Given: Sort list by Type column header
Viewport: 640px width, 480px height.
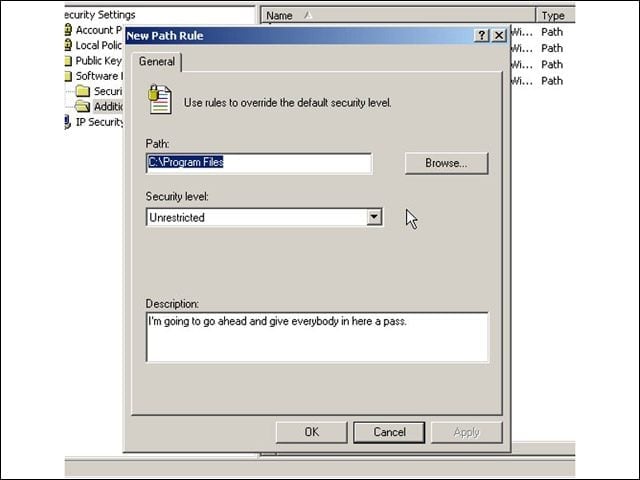Looking at the screenshot, I should tap(556, 16).
